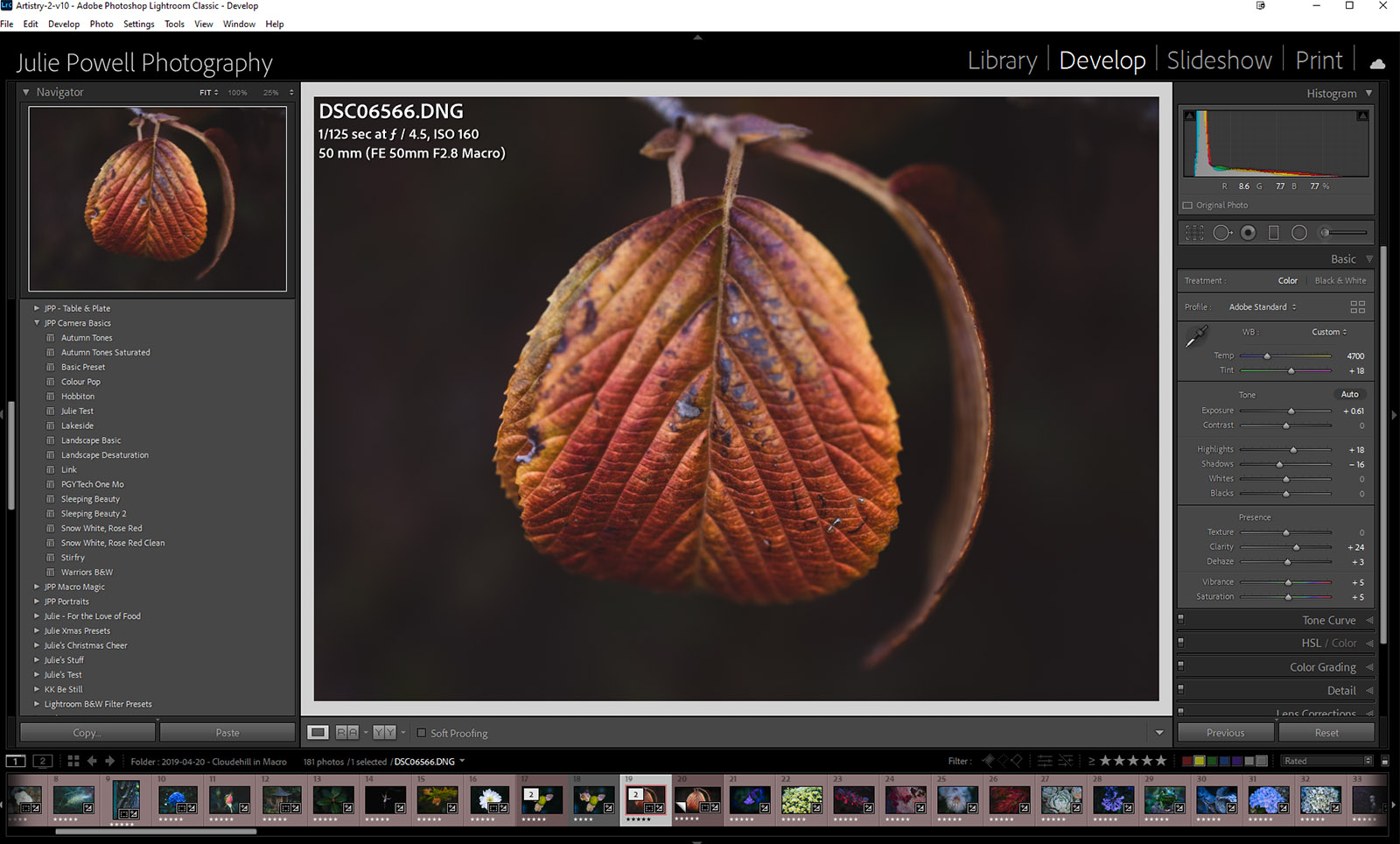
Task: Click the Exposure slider handle
Action: point(1291,411)
